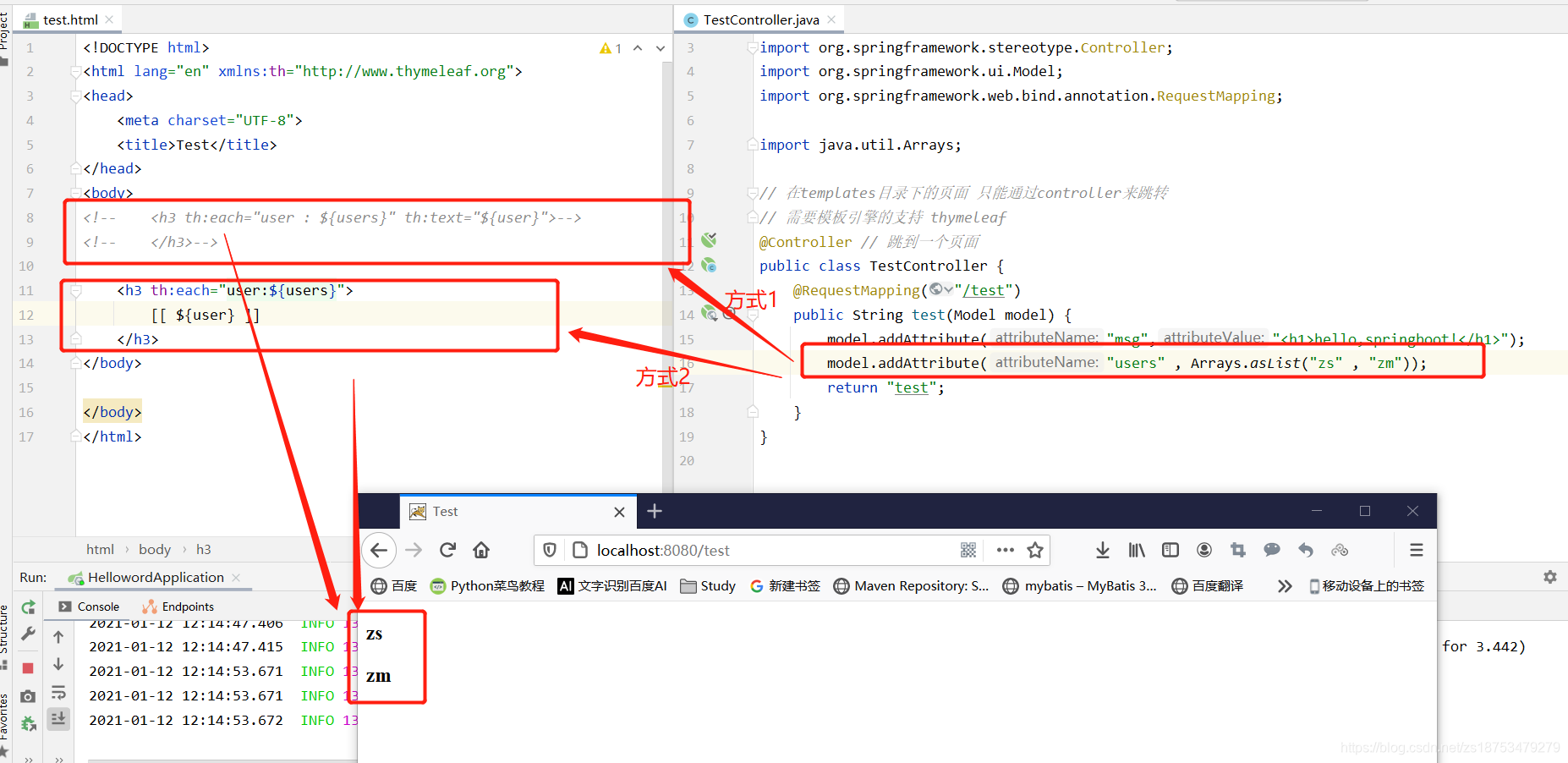Click gutter icon beside TestController class line
The image size is (1568, 763).
click(x=709, y=266)
